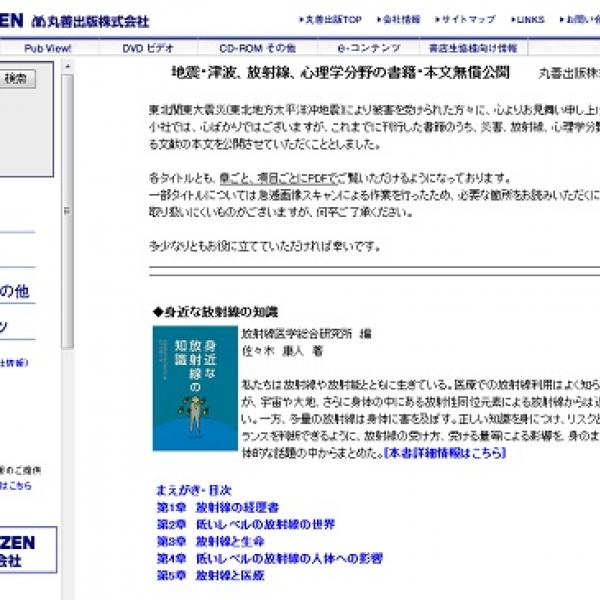Switch to the DVD ビデオ tab
This screenshot has width=600, height=600.
(148, 48)
